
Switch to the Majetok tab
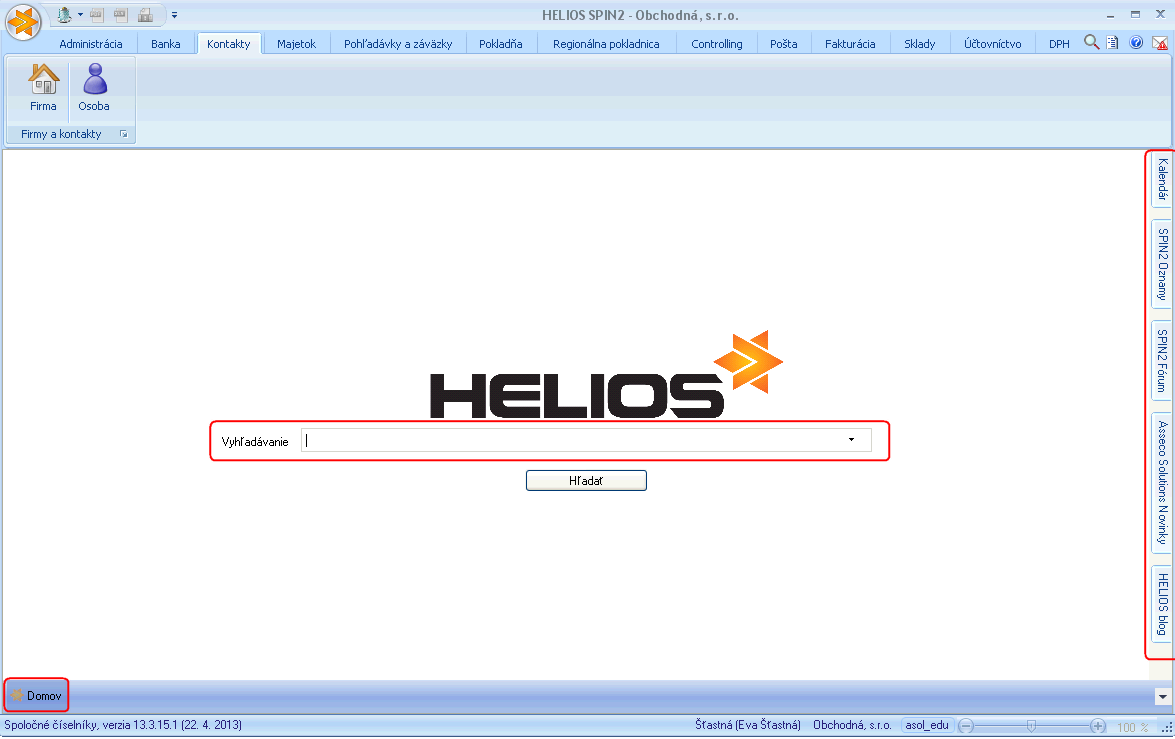[297, 43]
